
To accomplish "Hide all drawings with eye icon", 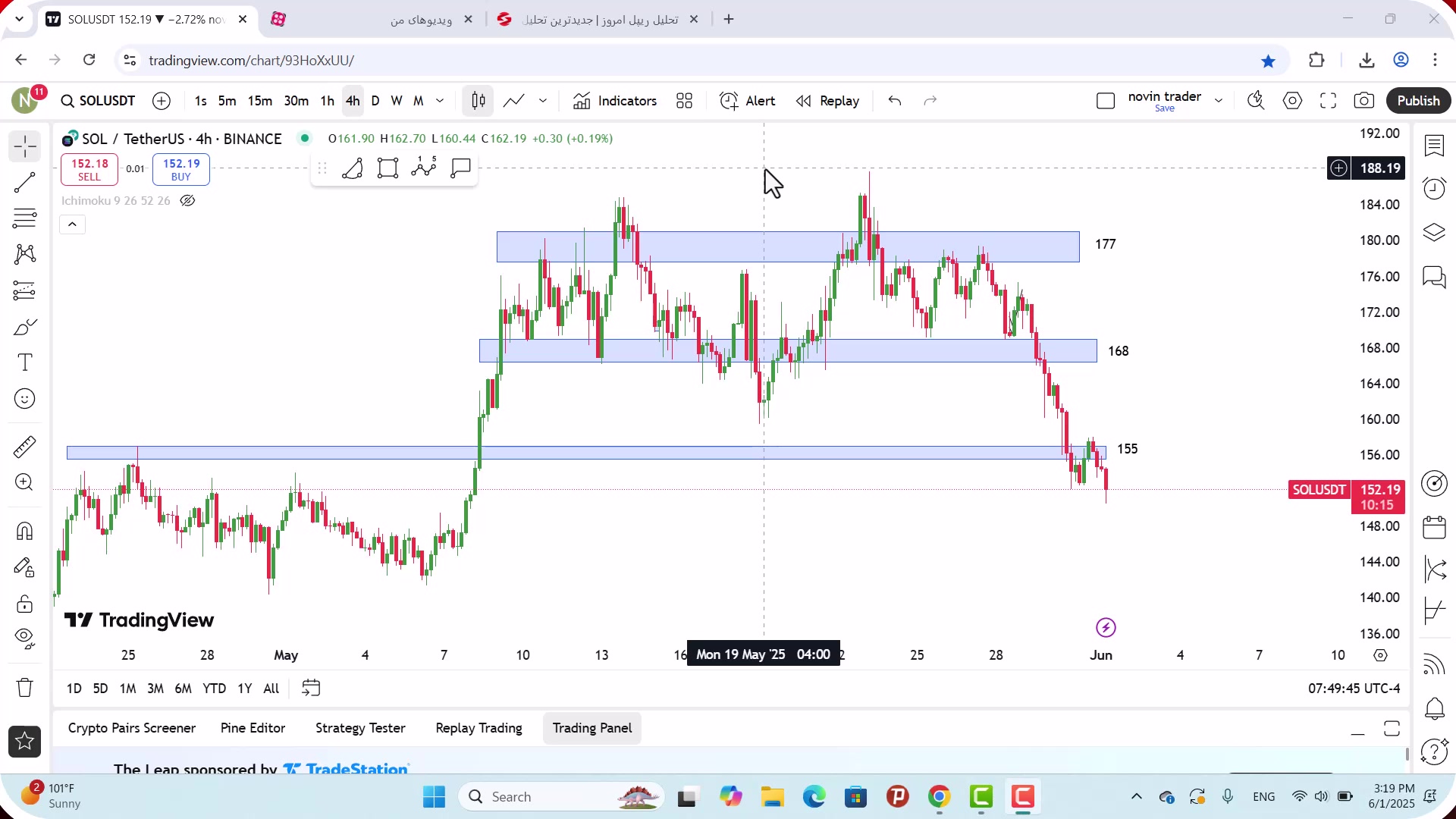I will pyautogui.click(x=25, y=639).
